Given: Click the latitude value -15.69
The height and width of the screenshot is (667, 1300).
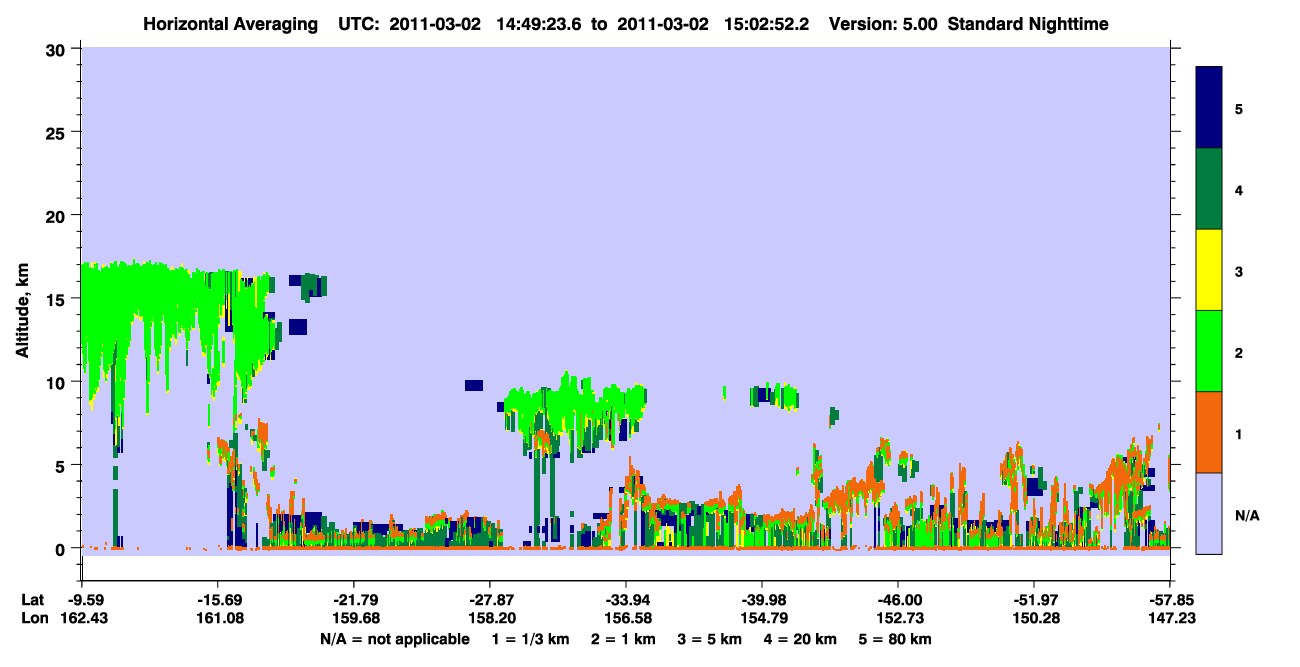Looking at the screenshot, I should click(x=218, y=600).
